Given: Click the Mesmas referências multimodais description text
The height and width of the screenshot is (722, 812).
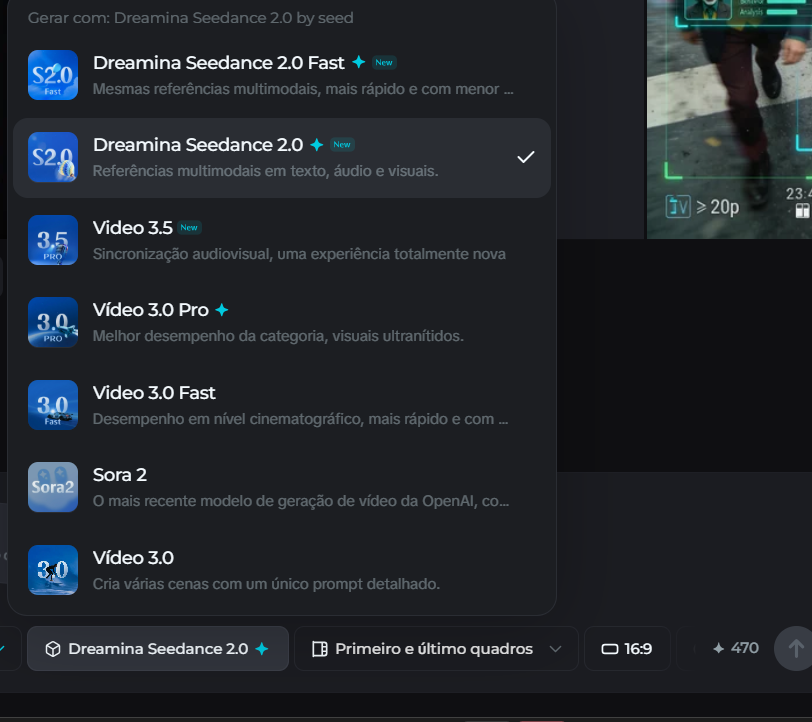Looking at the screenshot, I should tap(303, 89).
